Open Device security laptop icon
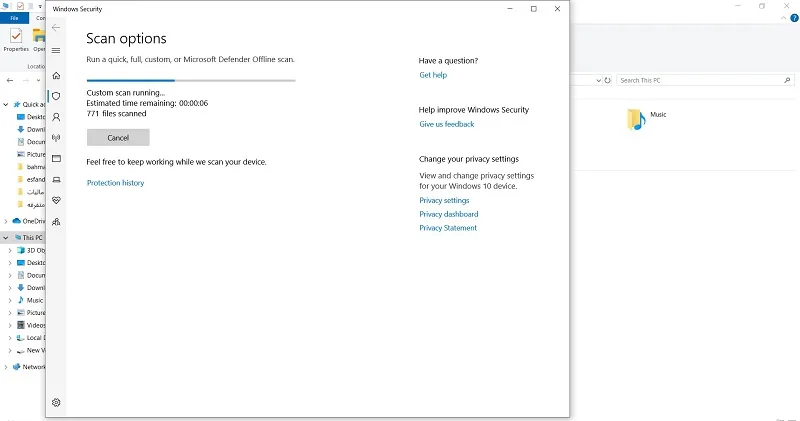 (x=56, y=180)
